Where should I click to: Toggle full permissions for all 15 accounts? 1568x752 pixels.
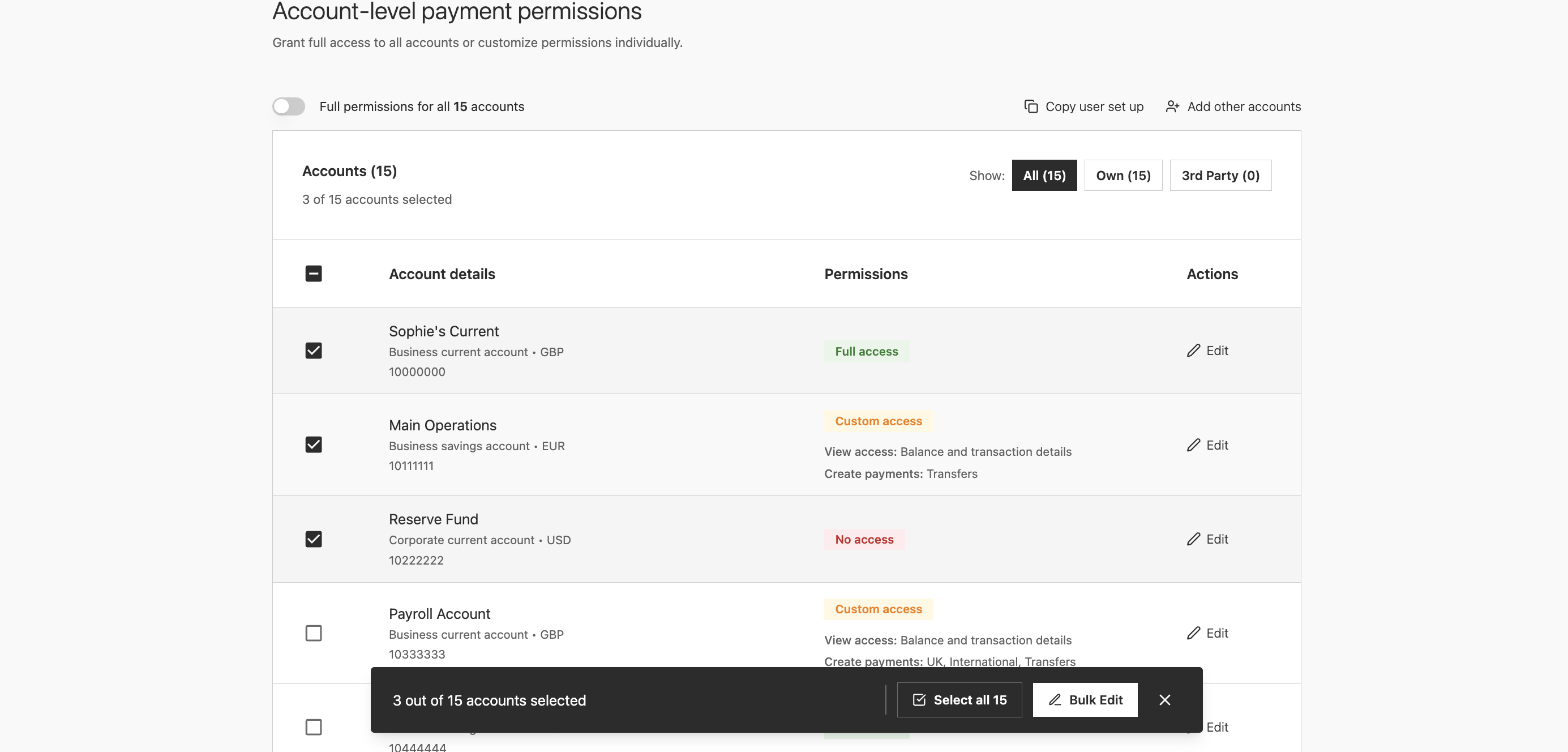click(x=289, y=106)
